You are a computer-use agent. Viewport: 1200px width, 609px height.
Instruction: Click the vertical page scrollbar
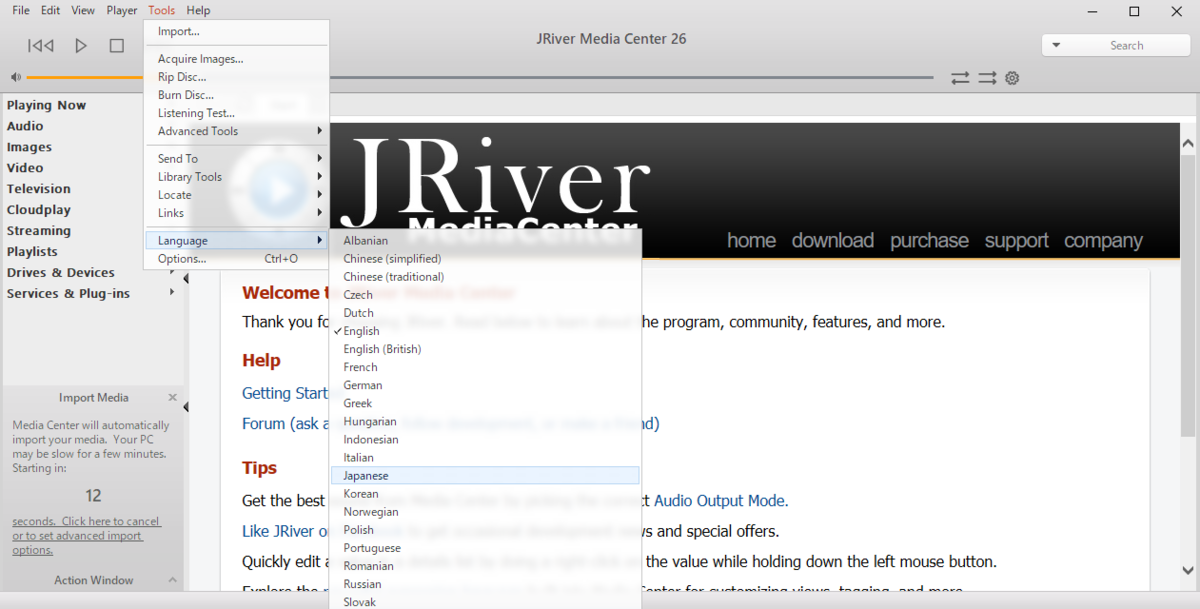[1188, 296]
